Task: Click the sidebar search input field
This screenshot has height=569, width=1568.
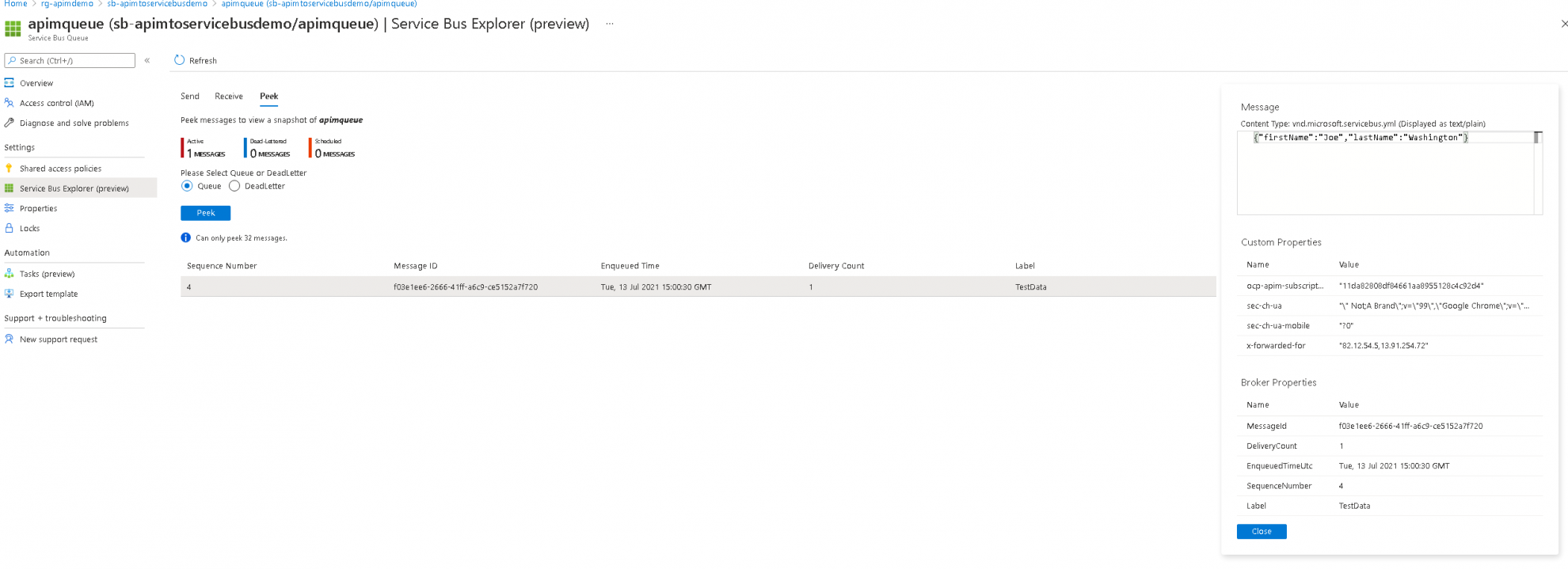Action: click(71, 61)
